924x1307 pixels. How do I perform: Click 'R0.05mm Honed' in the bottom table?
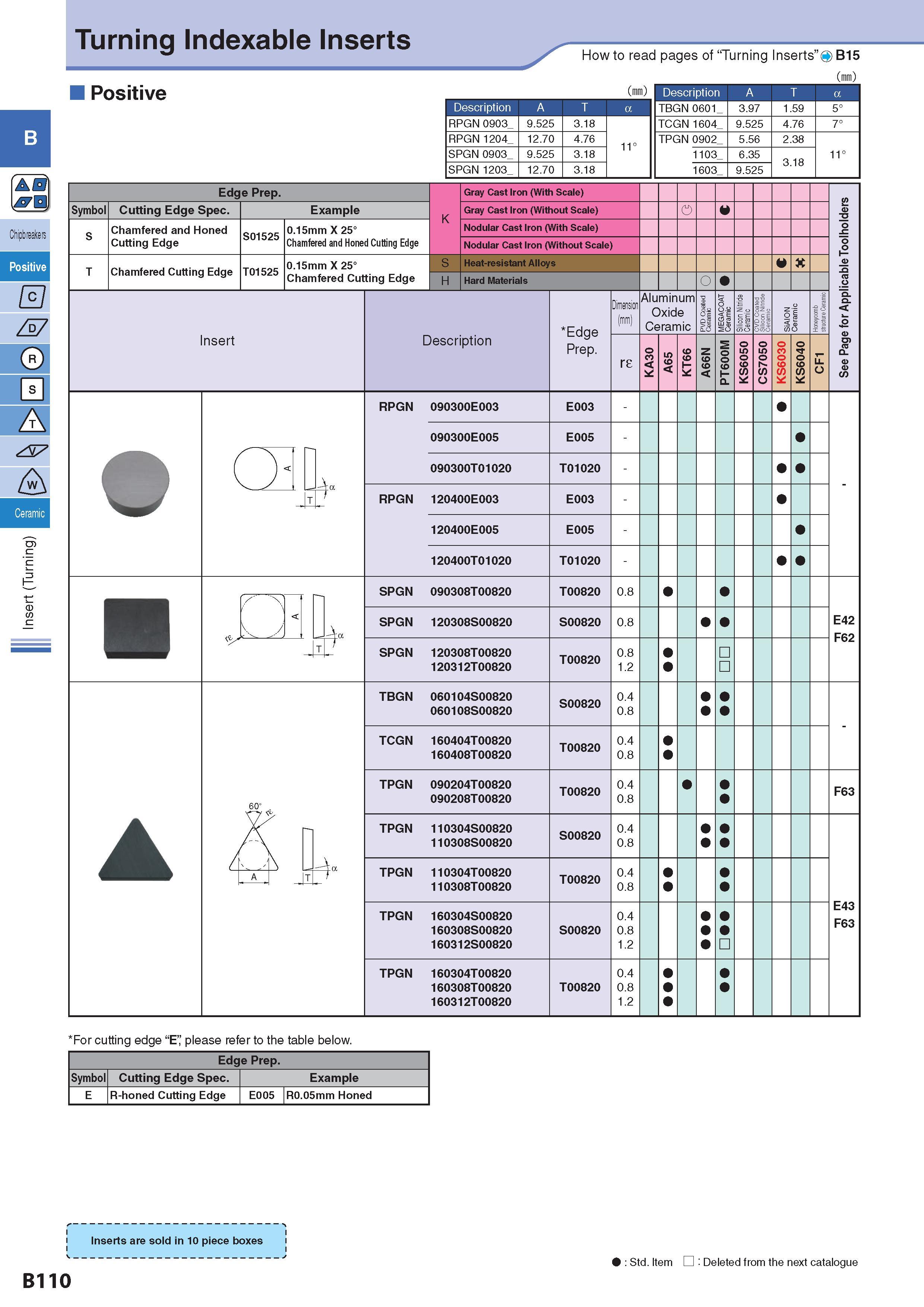(x=329, y=1095)
